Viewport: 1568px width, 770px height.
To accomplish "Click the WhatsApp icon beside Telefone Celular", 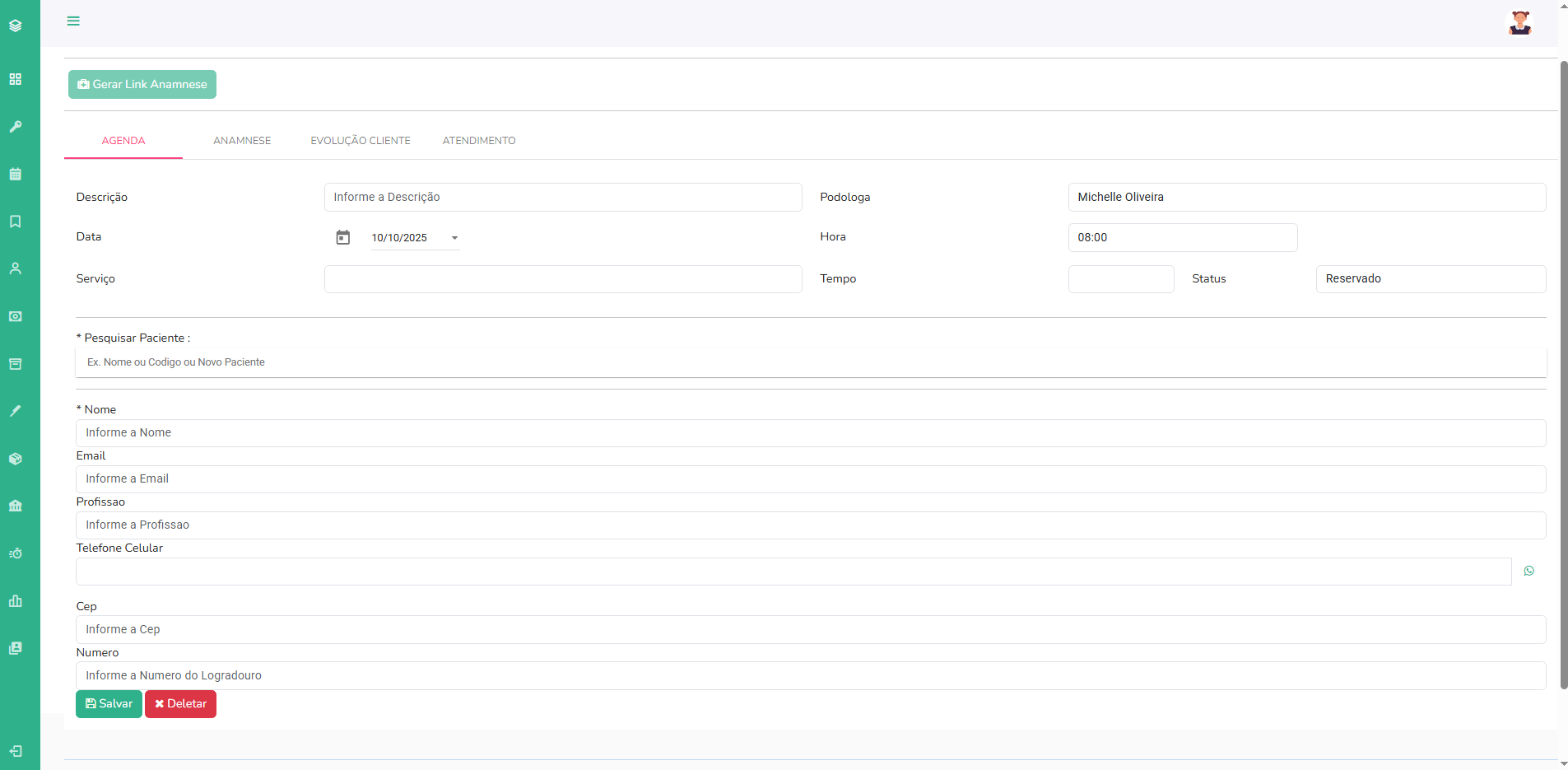I will pos(1528,571).
